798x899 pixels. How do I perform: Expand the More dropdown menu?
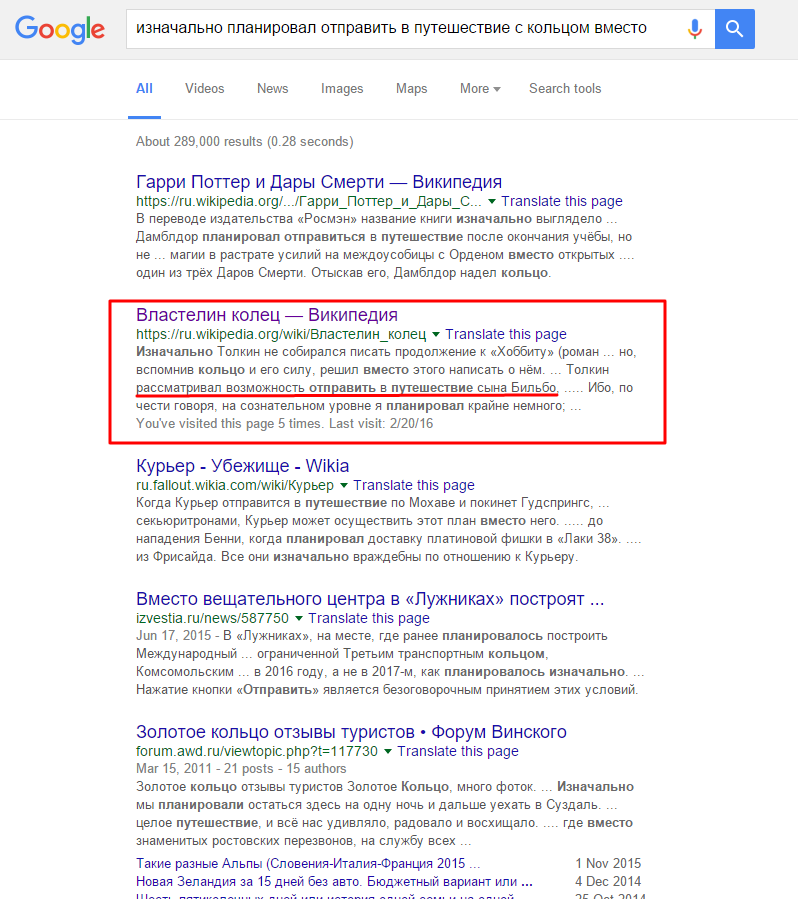click(480, 88)
